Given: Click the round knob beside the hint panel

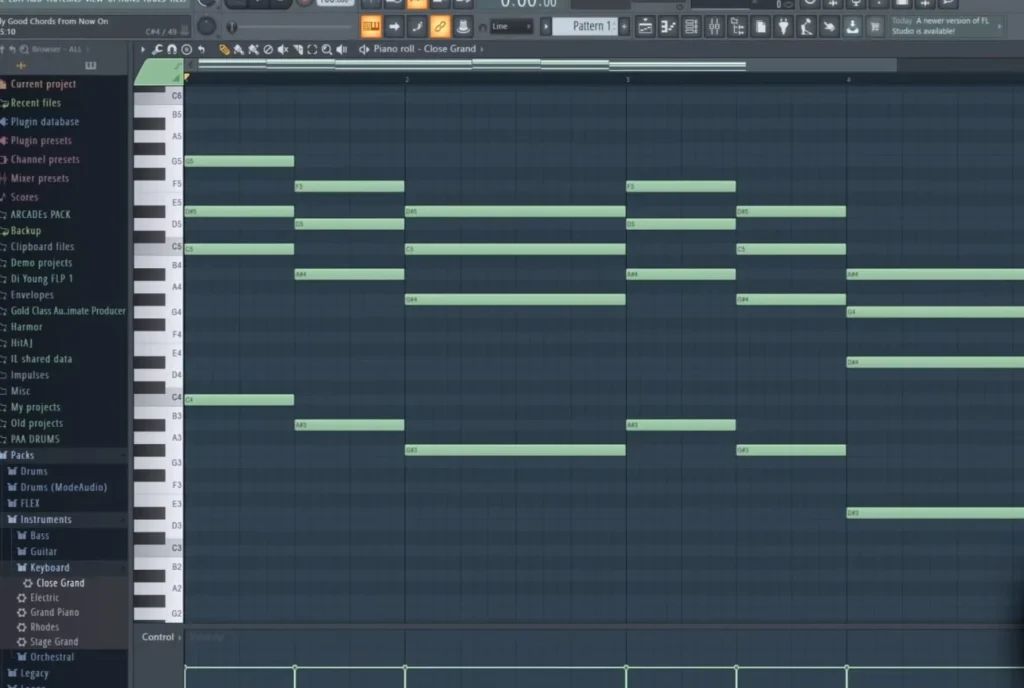Looking at the screenshot, I should (x=206, y=26).
